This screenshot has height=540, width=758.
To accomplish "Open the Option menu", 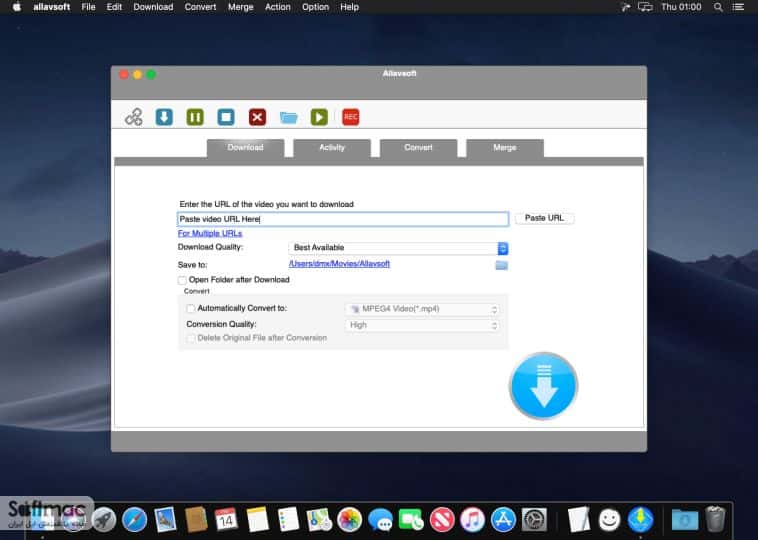I will [x=315, y=7].
